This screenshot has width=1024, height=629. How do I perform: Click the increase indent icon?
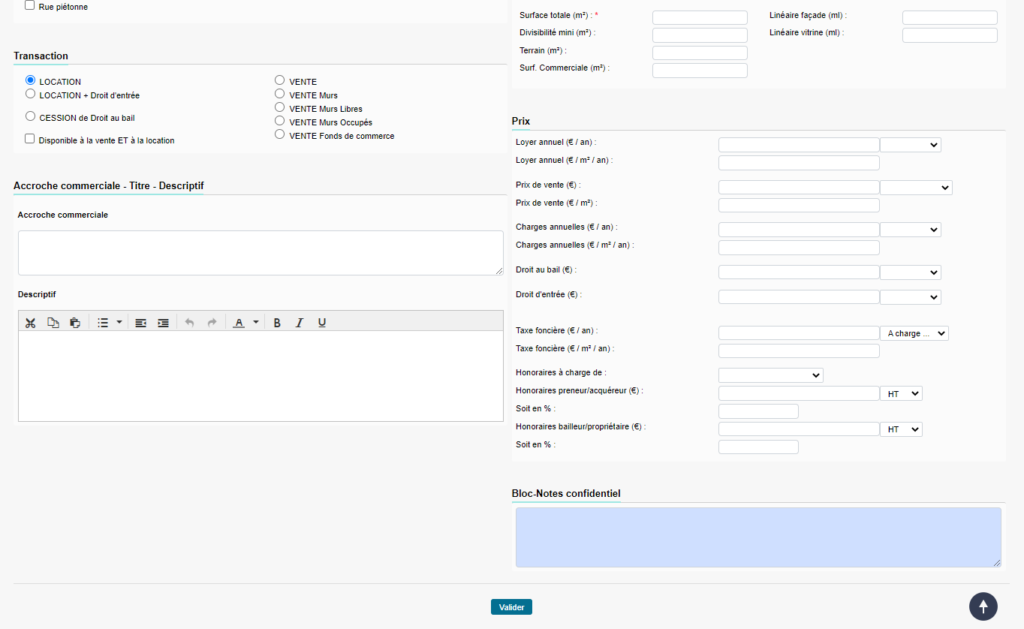[163, 323]
